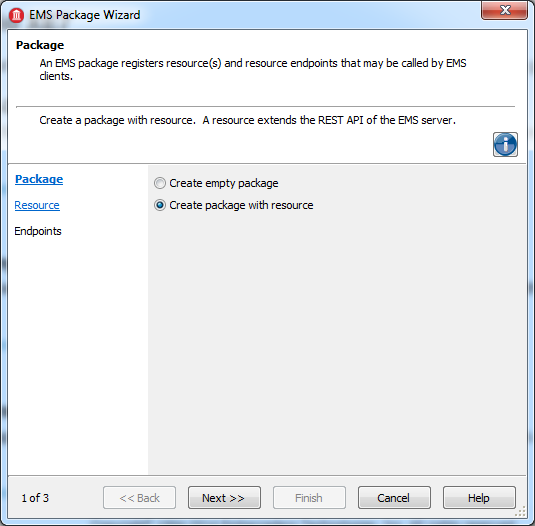Image resolution: width=535 pixels, height=526 pixels.
Task: Click the red EMS wizard title bar icon
Action: [16, 15]
